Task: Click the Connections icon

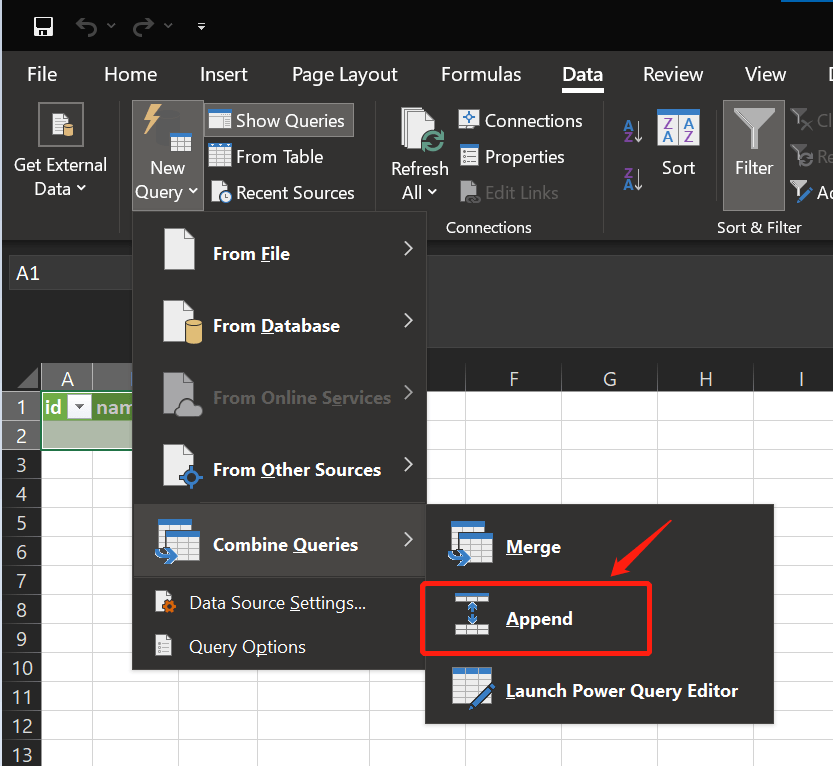Action: tap(520, 120)
